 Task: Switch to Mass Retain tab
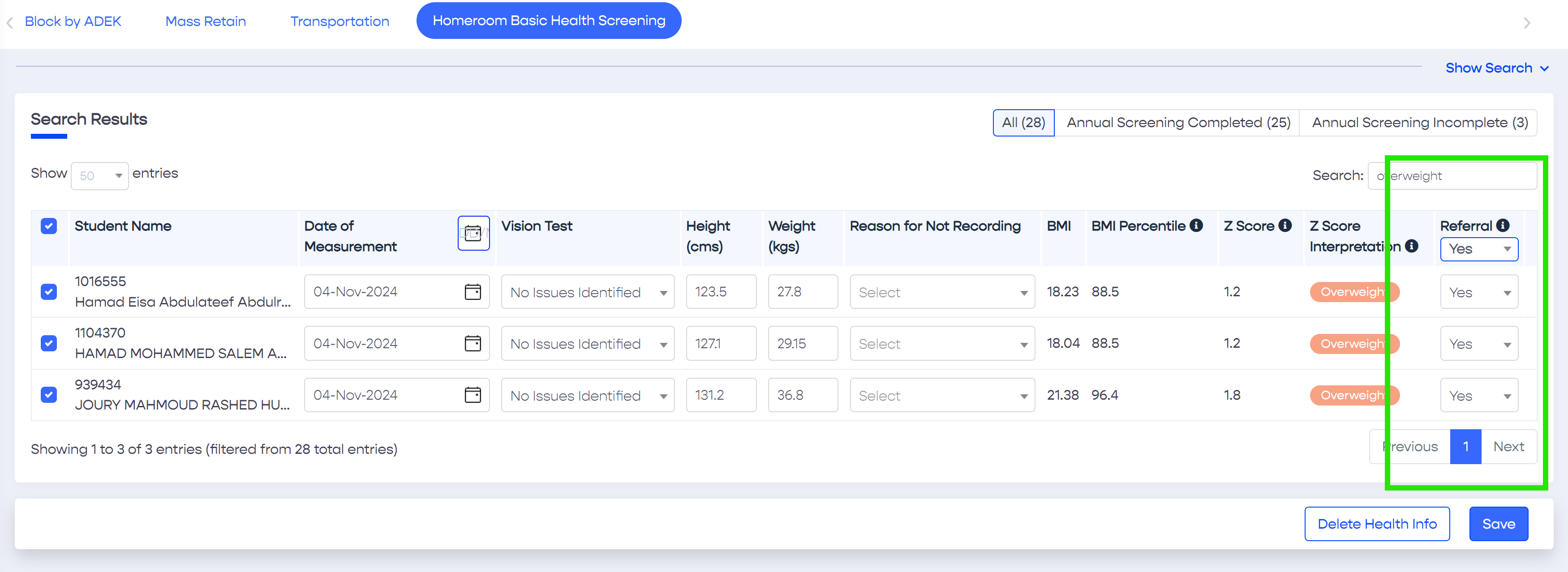[205, 21]
